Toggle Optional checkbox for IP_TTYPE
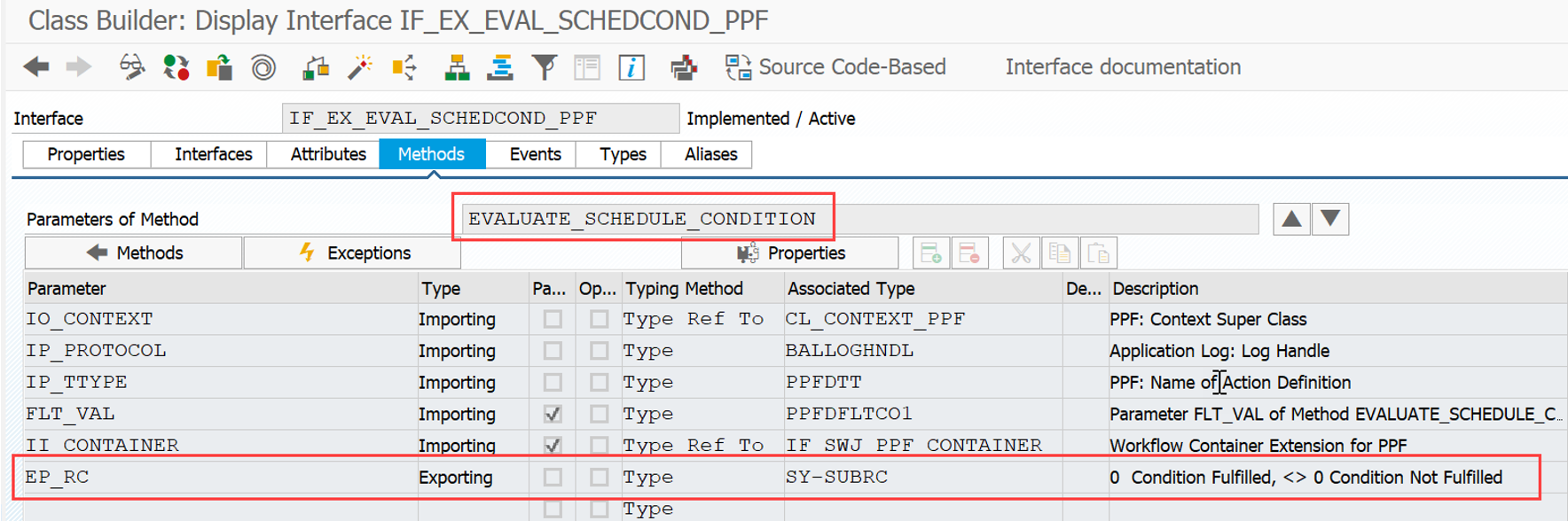Image resolution: width=1568 pixels, height=521 pixels. [600, 383]
